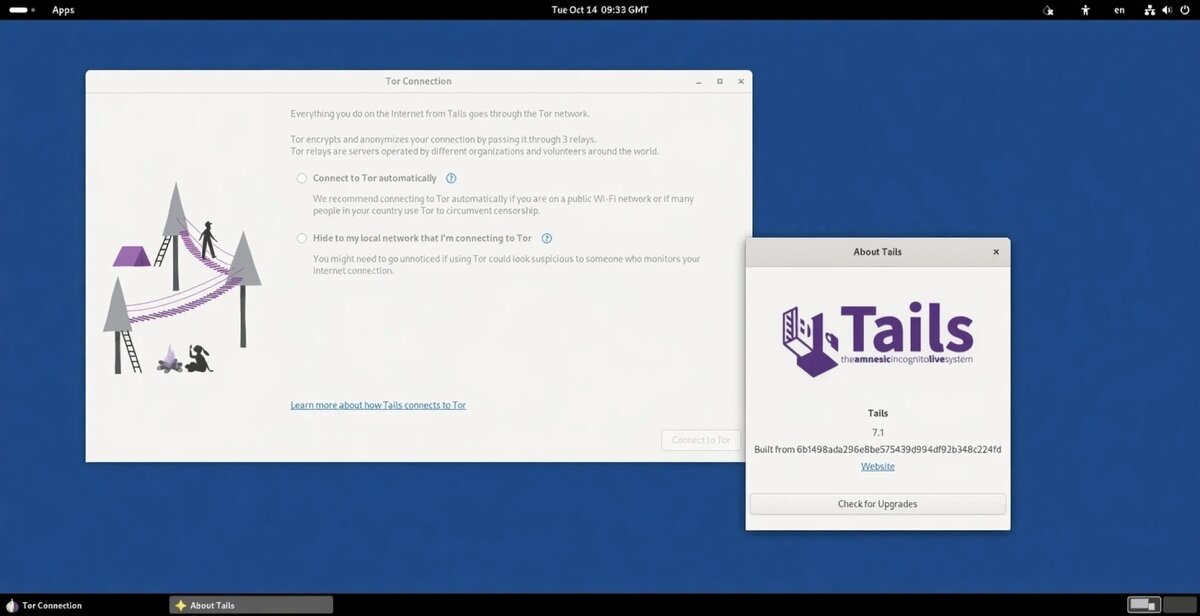Image resolution: width=1200 pixels, height=616 pixels.
Task: Open the Apps menu in top bar
Action: coord(63,10)
